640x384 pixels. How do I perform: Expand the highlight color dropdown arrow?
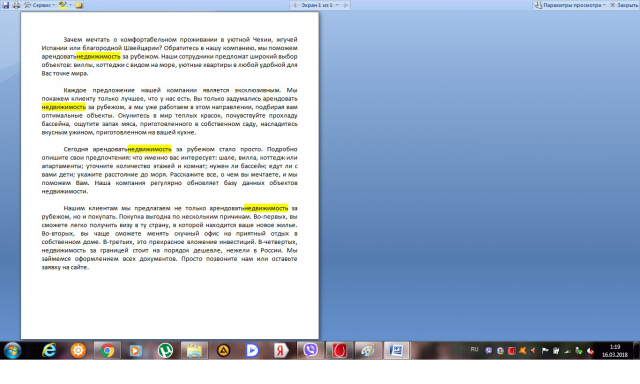[70, 5]
